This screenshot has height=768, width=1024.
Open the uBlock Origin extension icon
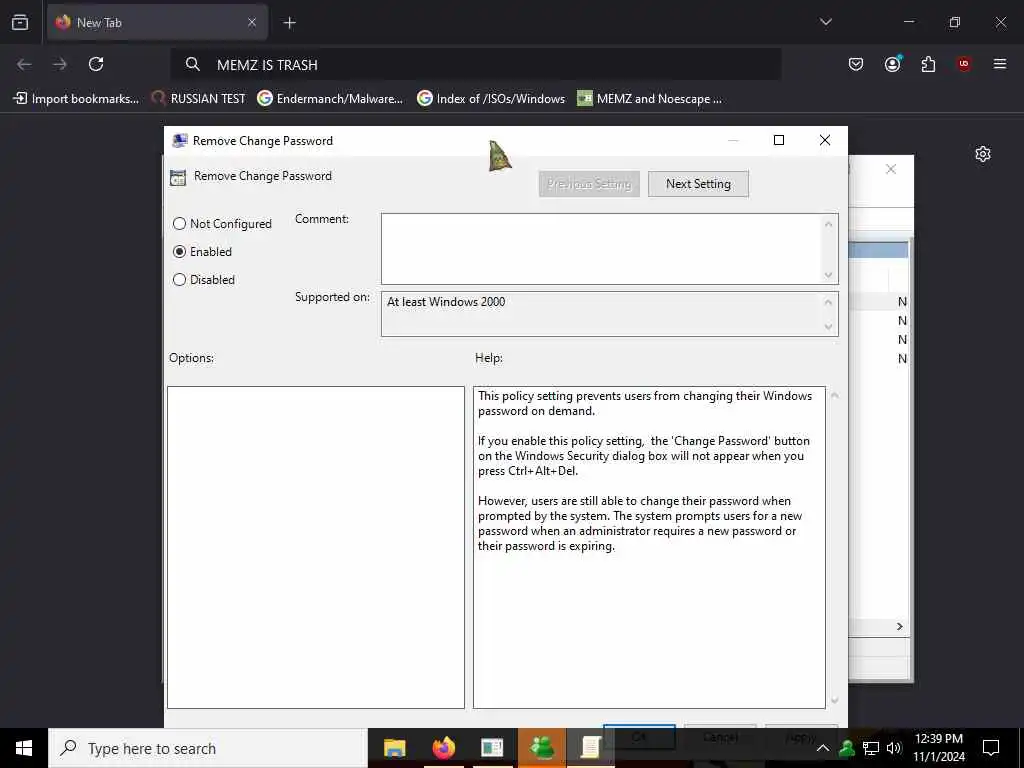click(x=964, y=64)
